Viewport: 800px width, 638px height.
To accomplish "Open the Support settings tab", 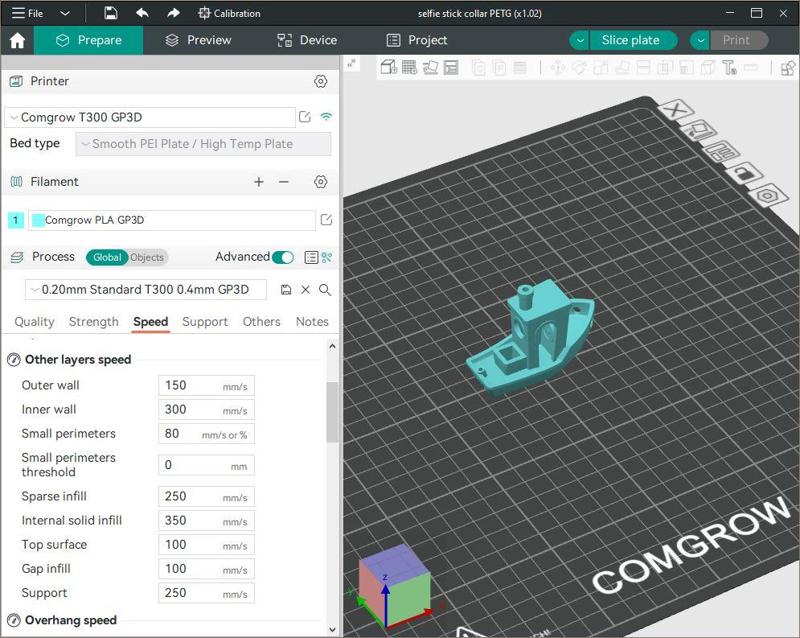I will [x=205, y=322].
